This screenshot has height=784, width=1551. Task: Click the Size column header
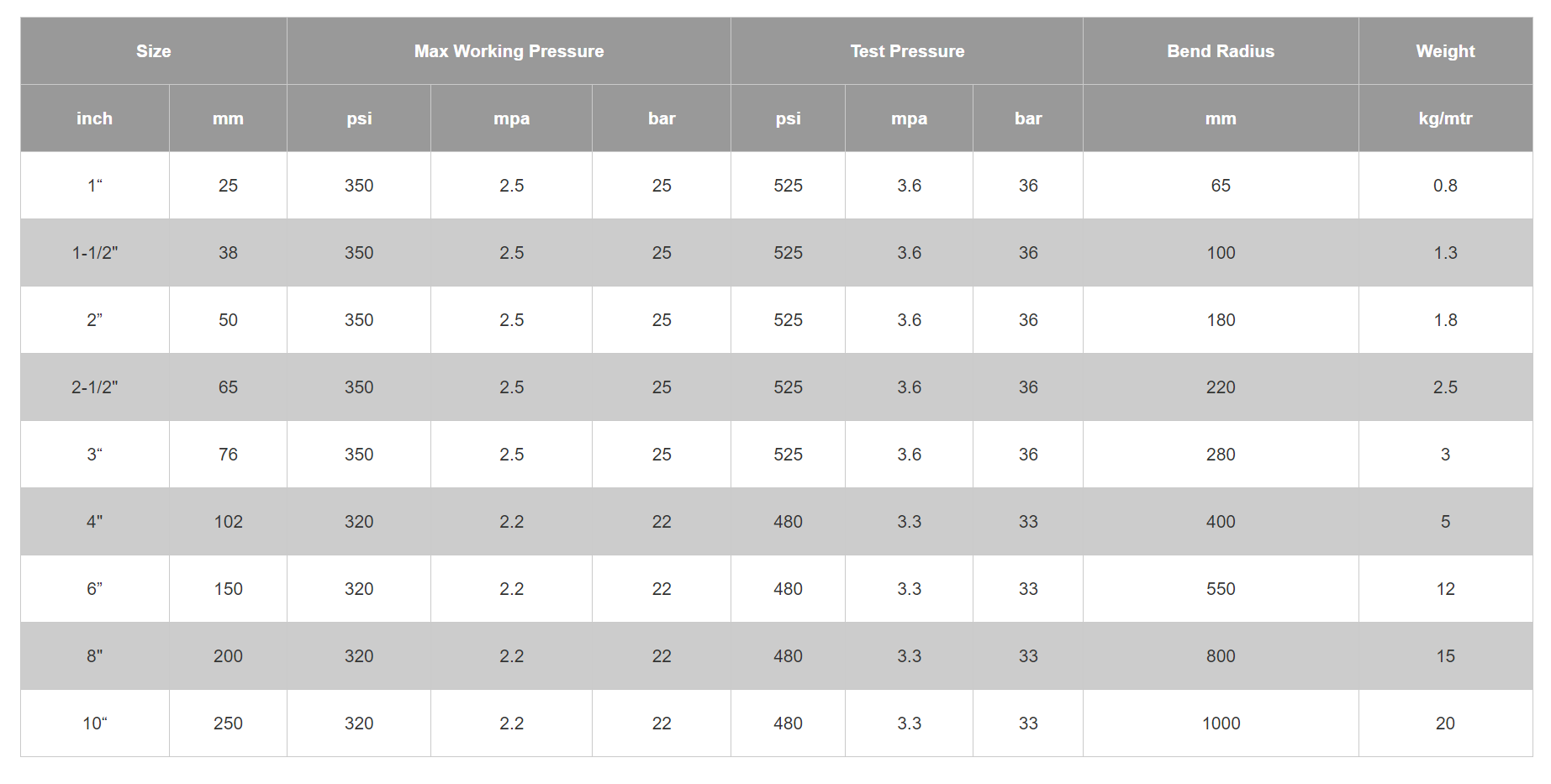(x=154, y=51)
